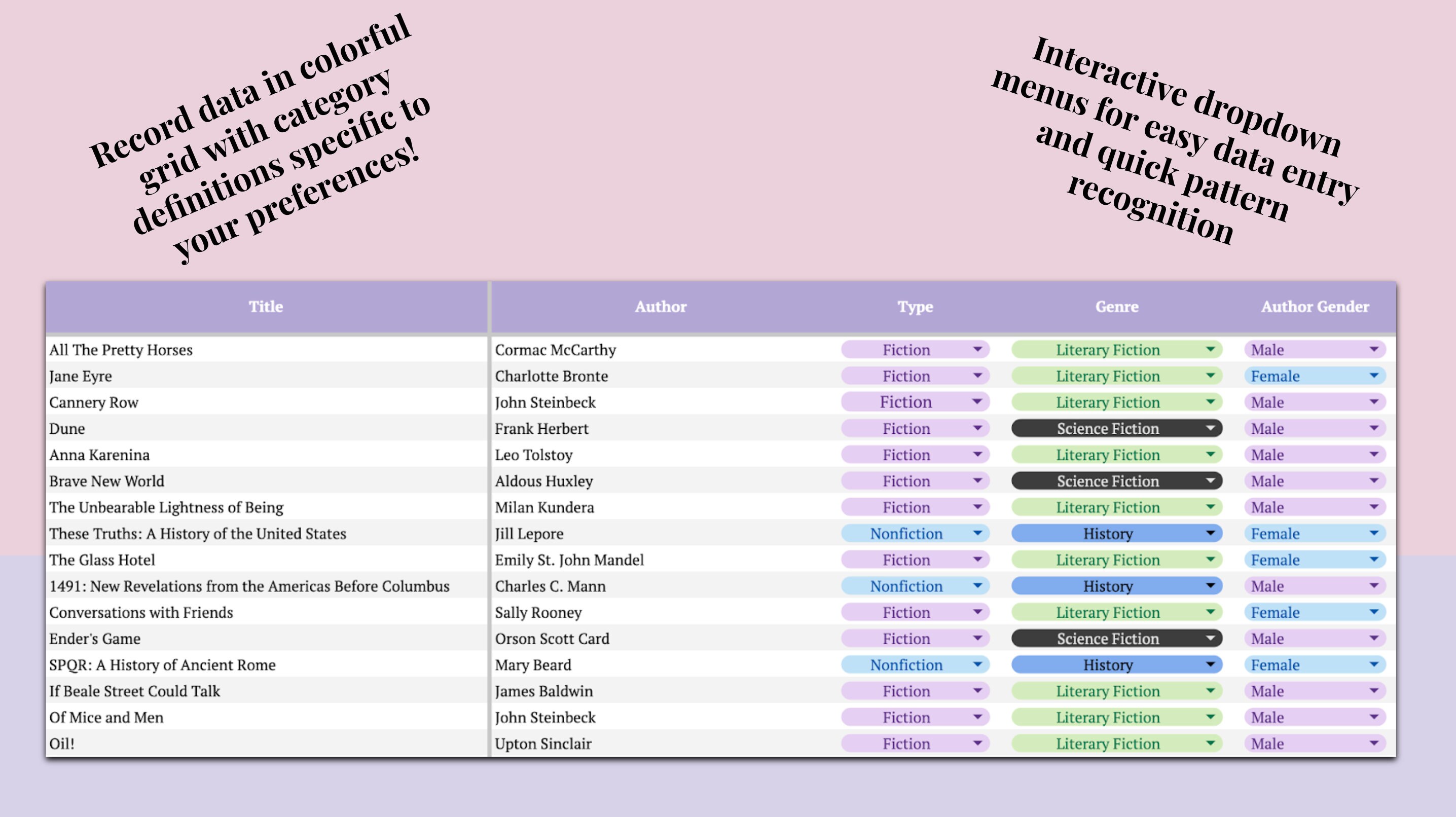Screen dimensions: 1456x817
Task: Select the 'Milan Kundera' author cell
Action: pyautogui.click(x=660, y=507)
